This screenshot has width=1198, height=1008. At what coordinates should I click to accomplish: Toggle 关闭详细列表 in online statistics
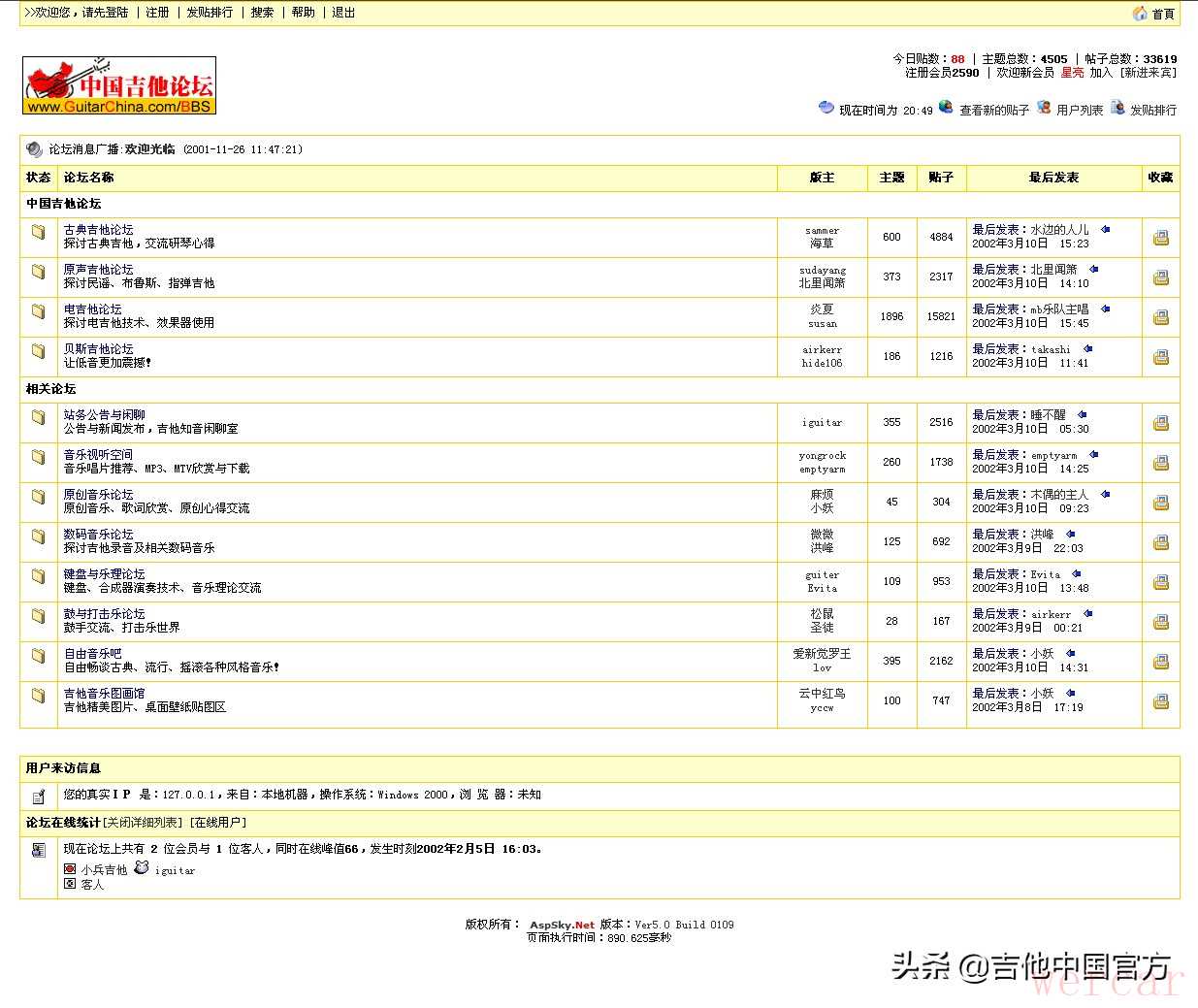[144, 823]
